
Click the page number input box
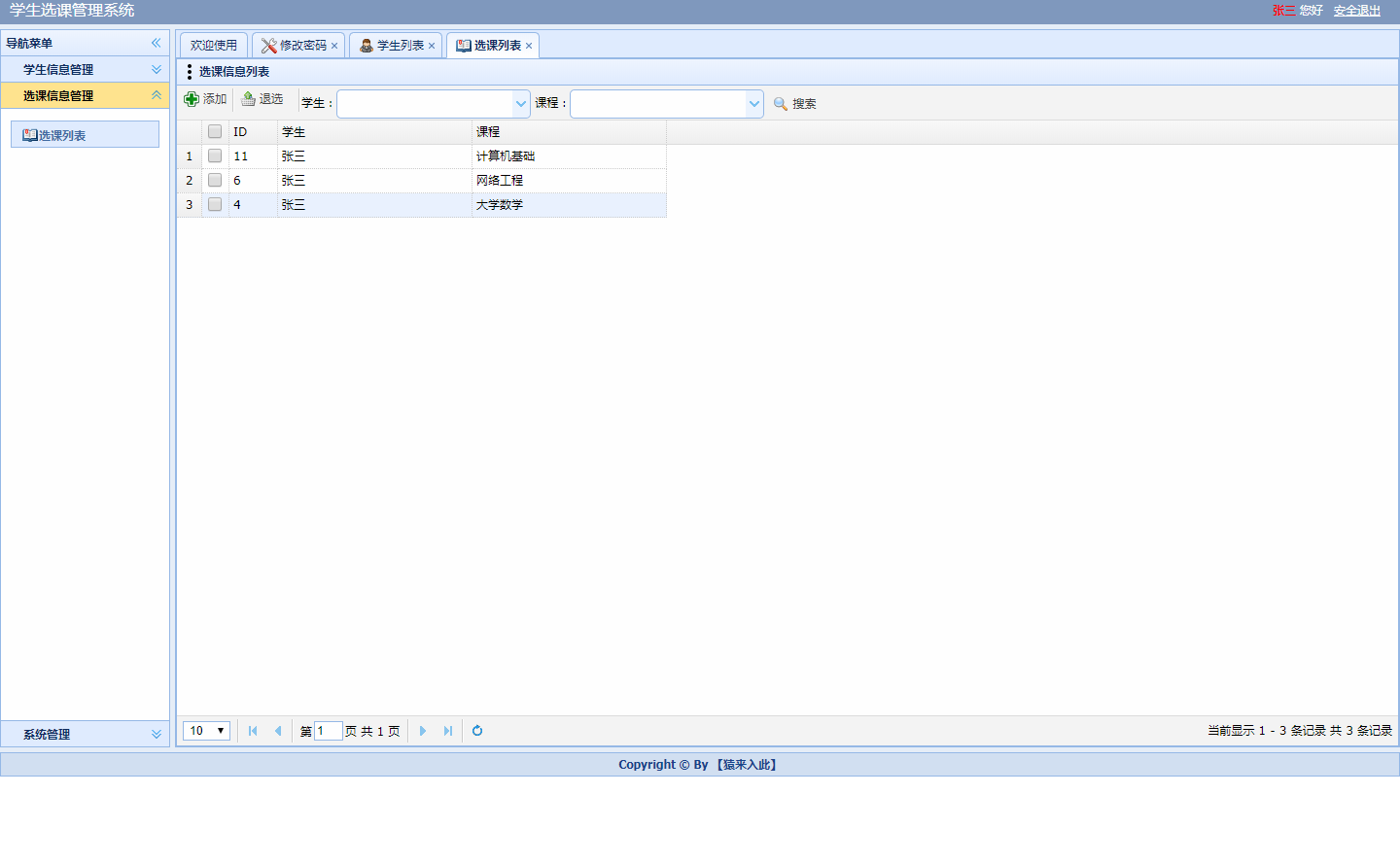coord(329,731)
